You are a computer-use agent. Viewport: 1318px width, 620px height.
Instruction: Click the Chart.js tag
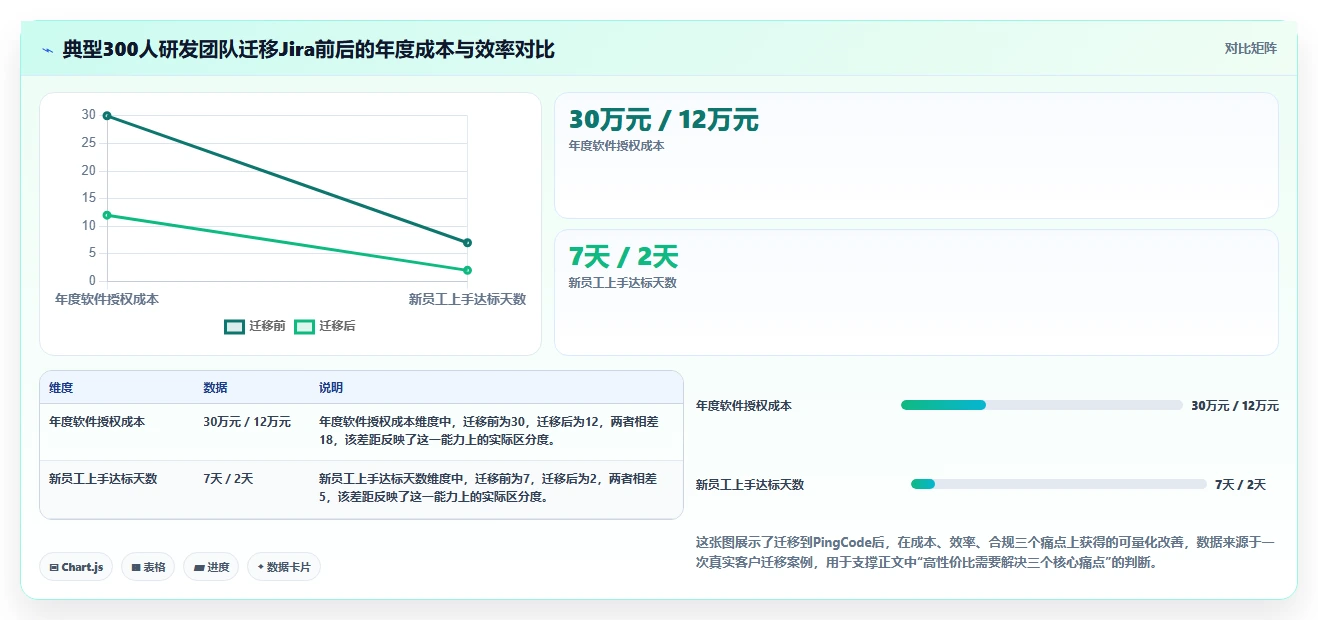coord(76,567)
